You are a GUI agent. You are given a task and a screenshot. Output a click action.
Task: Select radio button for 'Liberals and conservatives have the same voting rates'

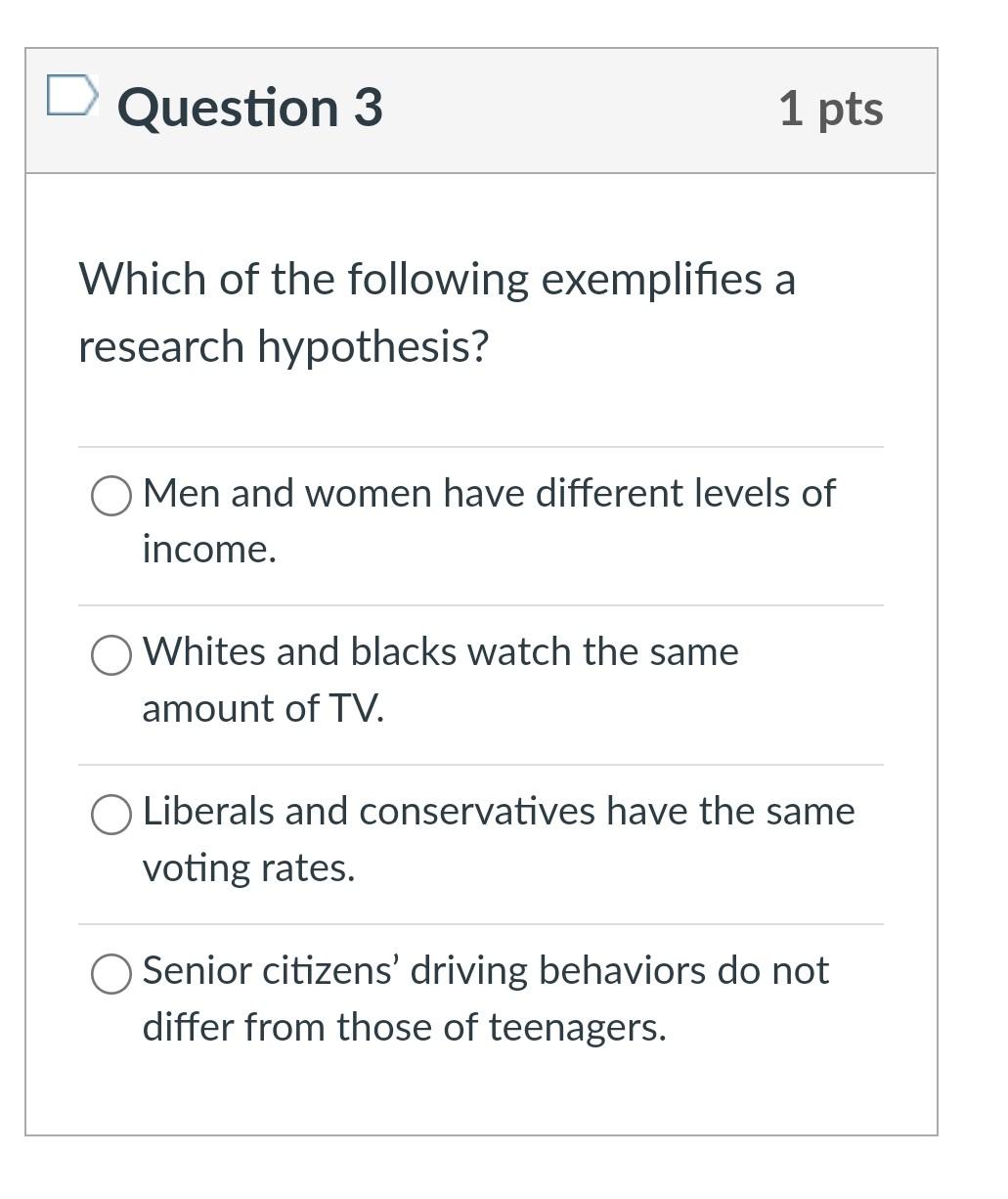[x=110, y=813]
